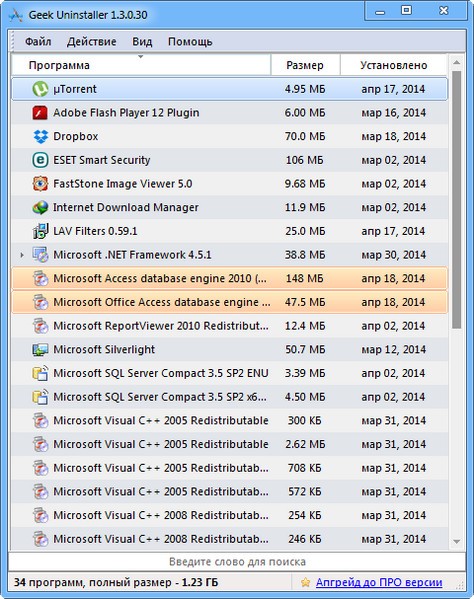Open the Помощь menu

point(190,42)
